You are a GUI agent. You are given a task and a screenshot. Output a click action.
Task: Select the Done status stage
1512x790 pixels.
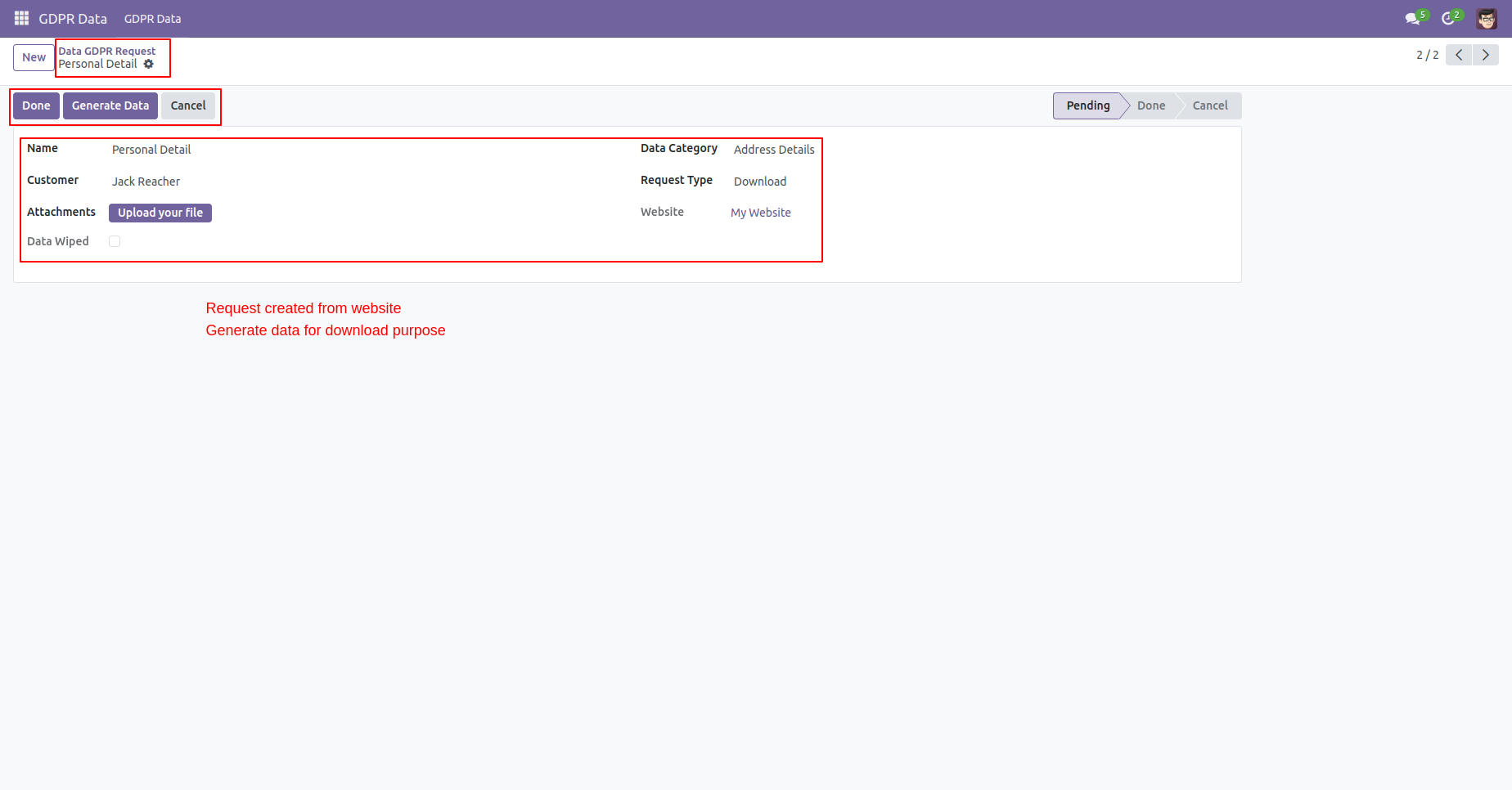pyautogui.click(x=1151, y=105)
